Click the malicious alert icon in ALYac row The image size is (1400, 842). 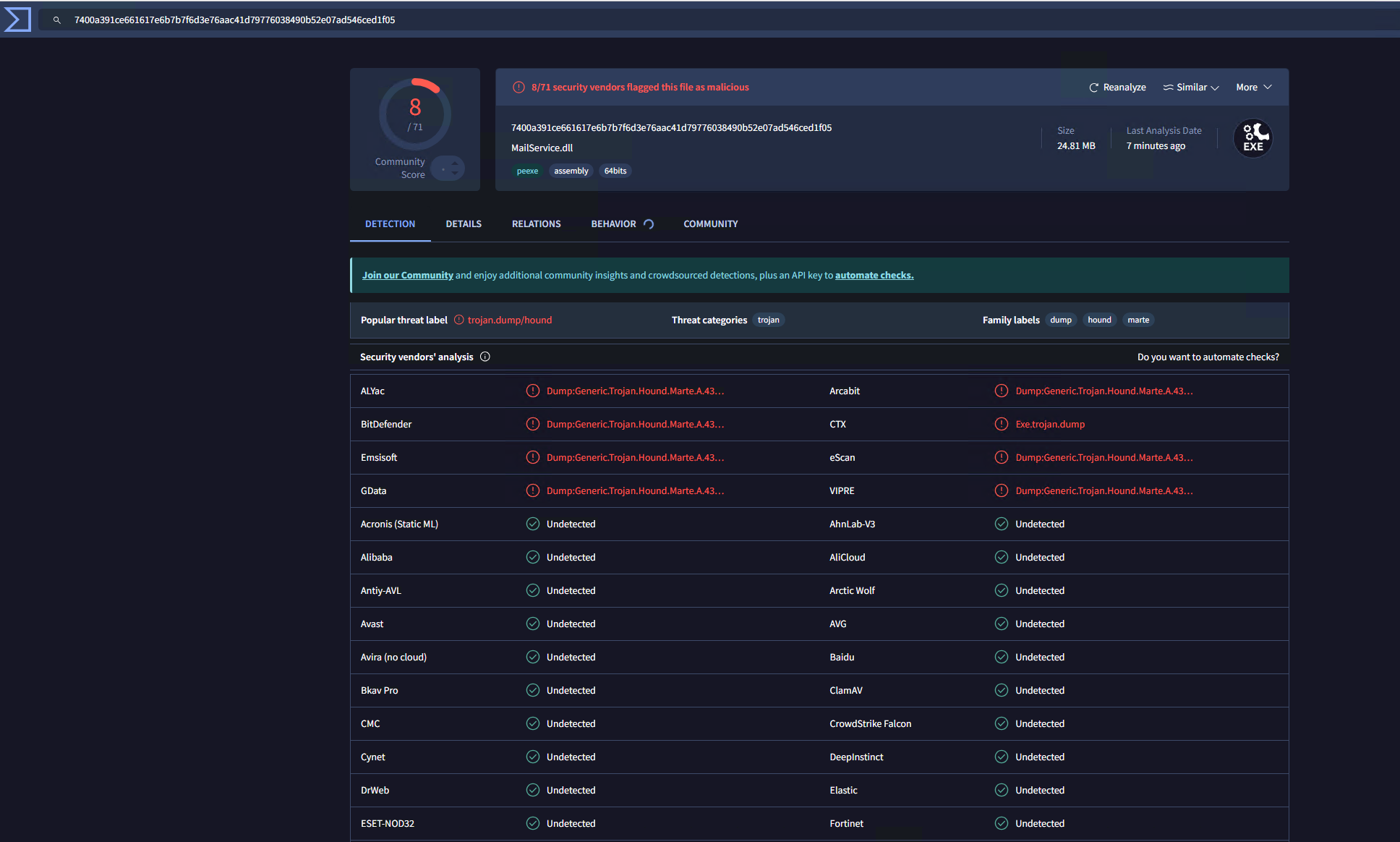coord(533,391)
